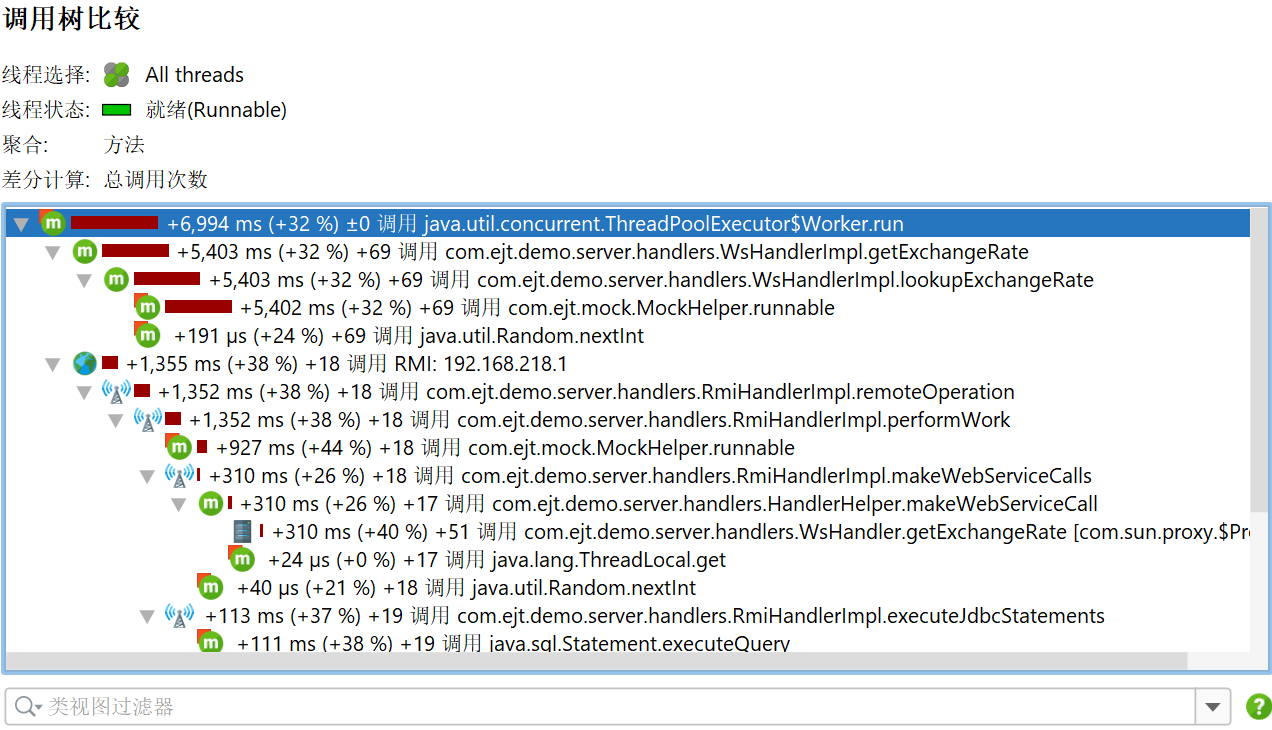Collapse the ThreadPoolExecutor$Worker.run node
1272x730 pixels.
21,224
